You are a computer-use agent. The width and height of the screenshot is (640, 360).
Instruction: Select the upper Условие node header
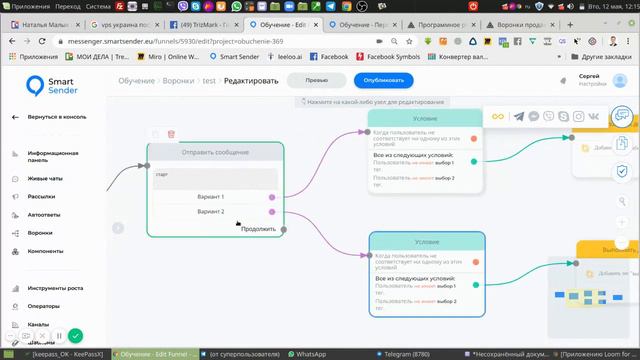(x=425, y=118)
